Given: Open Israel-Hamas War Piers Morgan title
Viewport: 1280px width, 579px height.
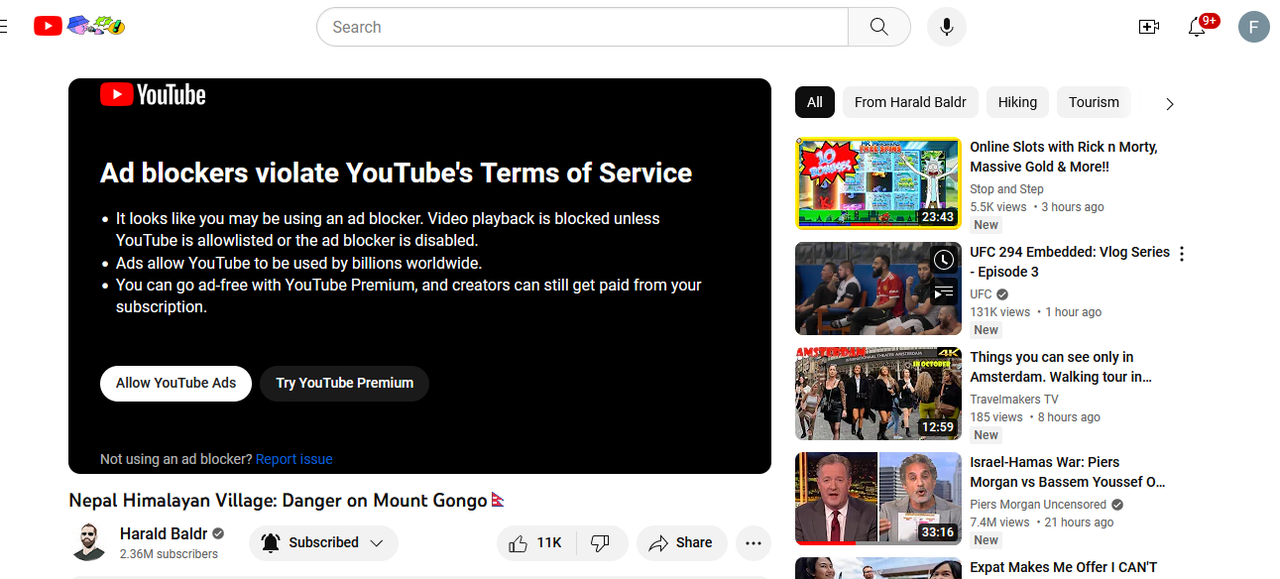Looking at the screenshot, I should click(1068, 472).
